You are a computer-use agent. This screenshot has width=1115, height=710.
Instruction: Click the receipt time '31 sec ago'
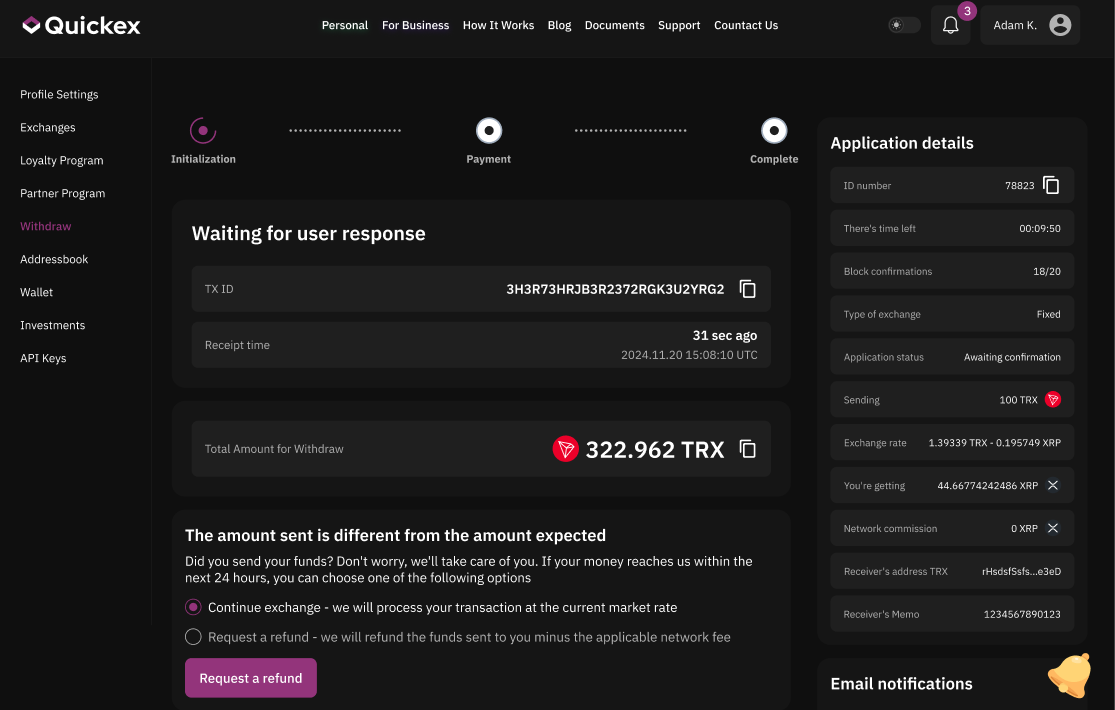pos(725,336)
